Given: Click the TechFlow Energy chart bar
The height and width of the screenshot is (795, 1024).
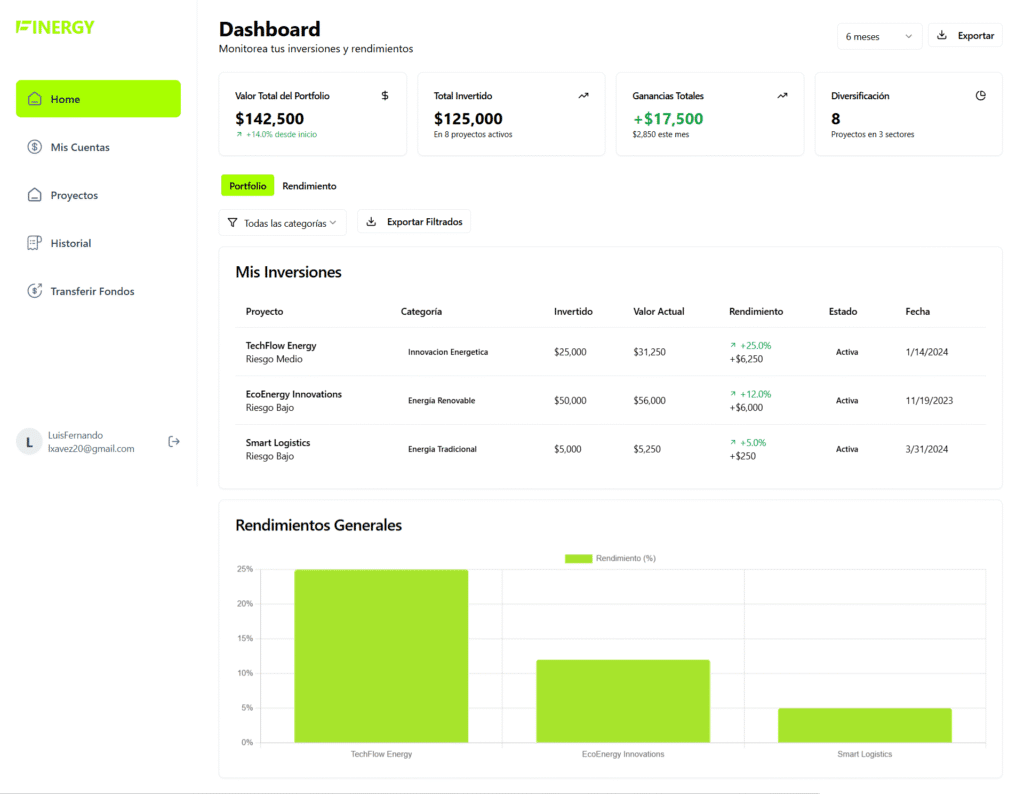Looking at the screenshot, I should click(381, 655).
